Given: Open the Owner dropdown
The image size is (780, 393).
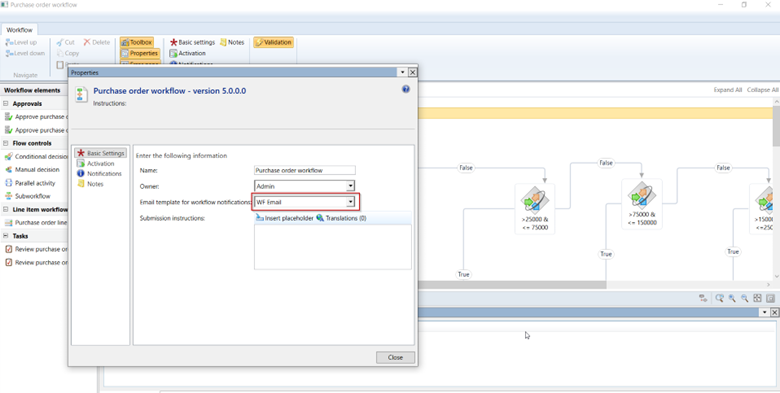Looking at the screenshot, I should (350, 186).
